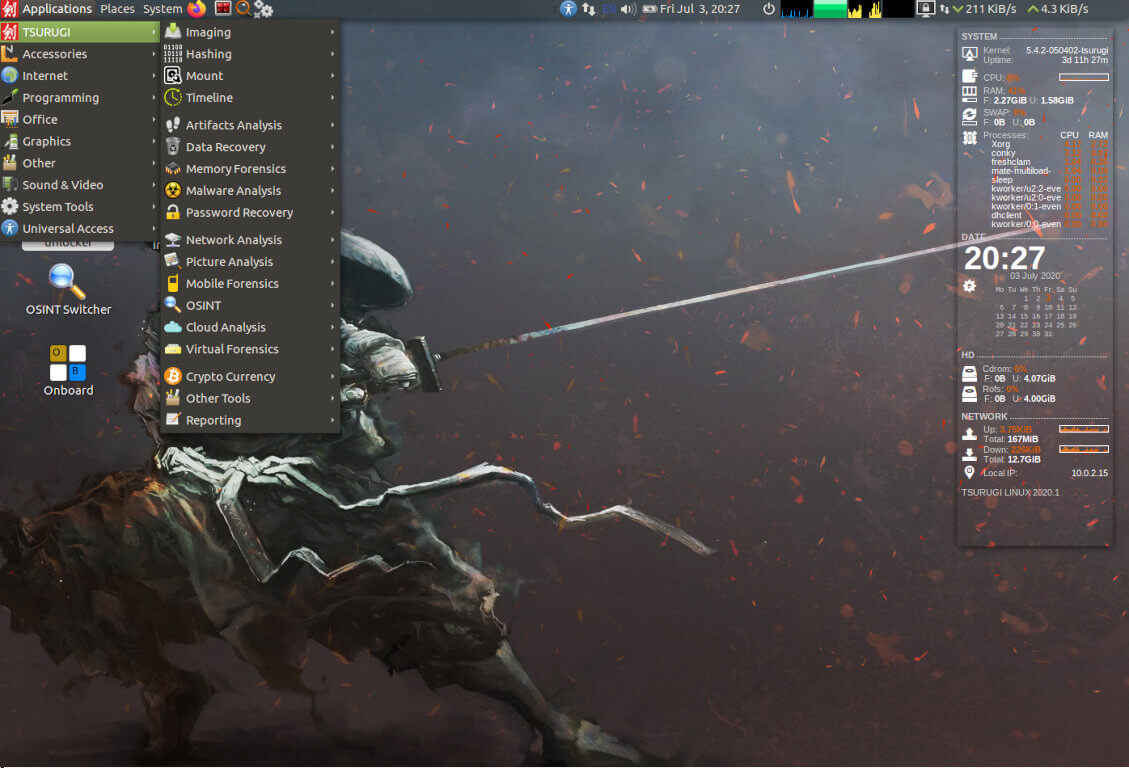Select the Internet category

80,76
